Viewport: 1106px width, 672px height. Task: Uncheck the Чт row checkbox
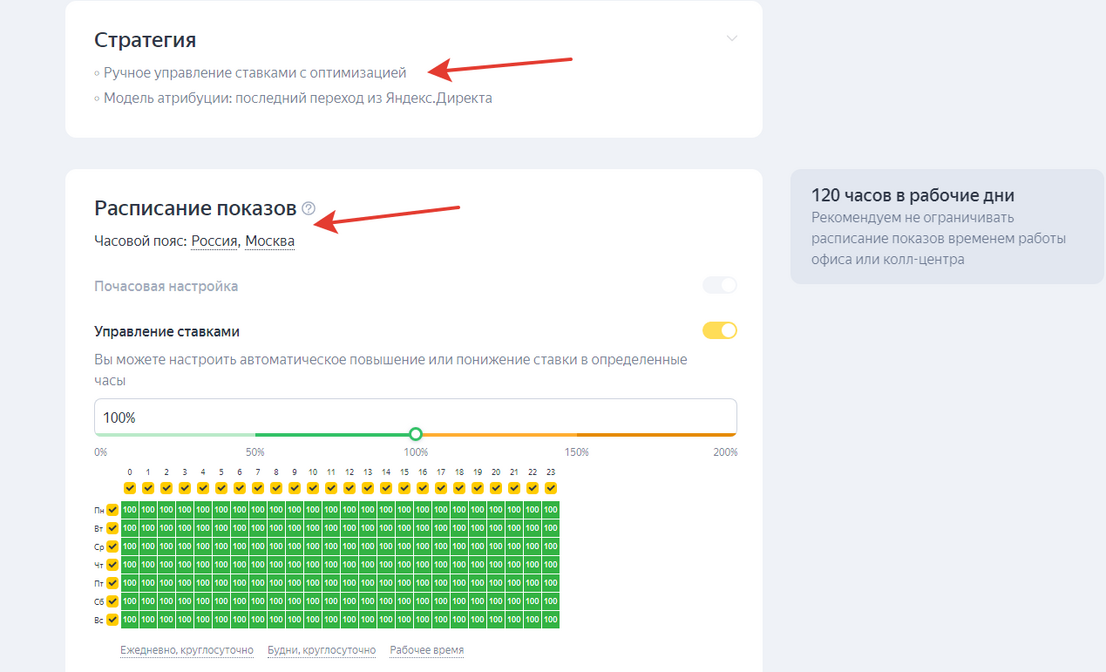(112, 565)
